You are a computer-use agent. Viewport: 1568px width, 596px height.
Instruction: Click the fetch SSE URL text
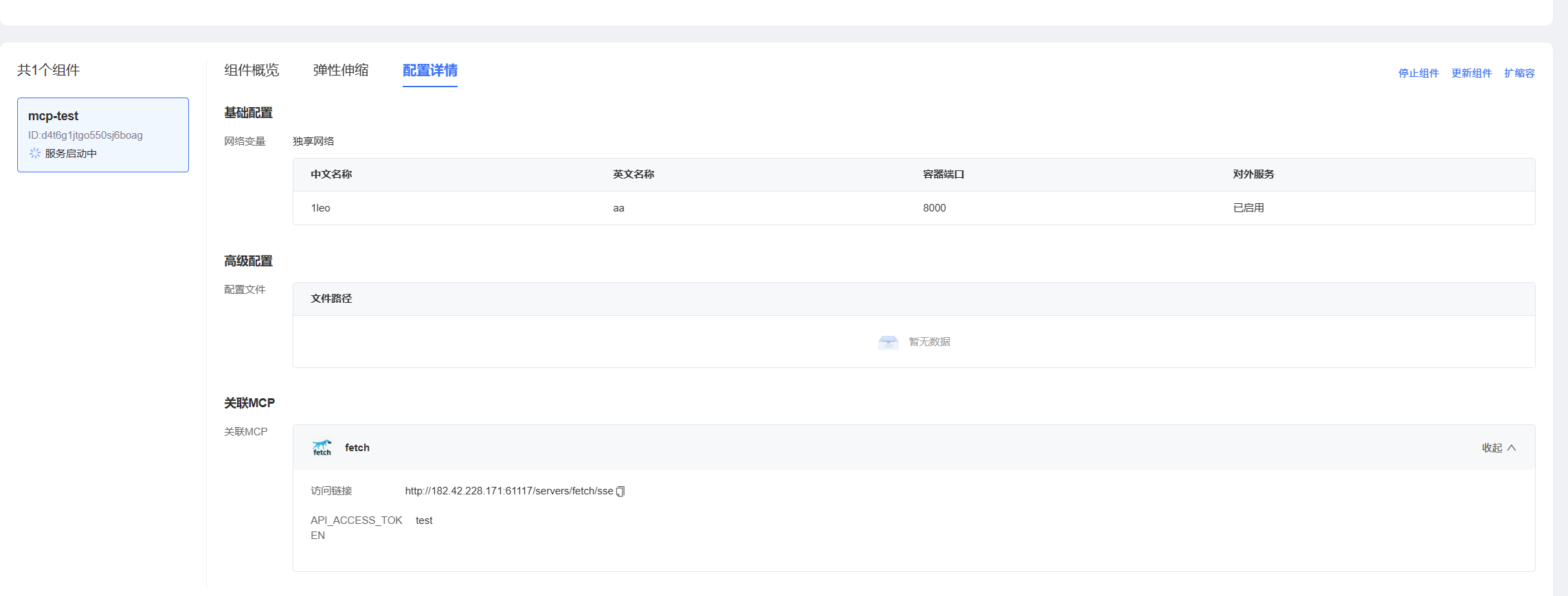pyautogui.click(x=508, y=491)
